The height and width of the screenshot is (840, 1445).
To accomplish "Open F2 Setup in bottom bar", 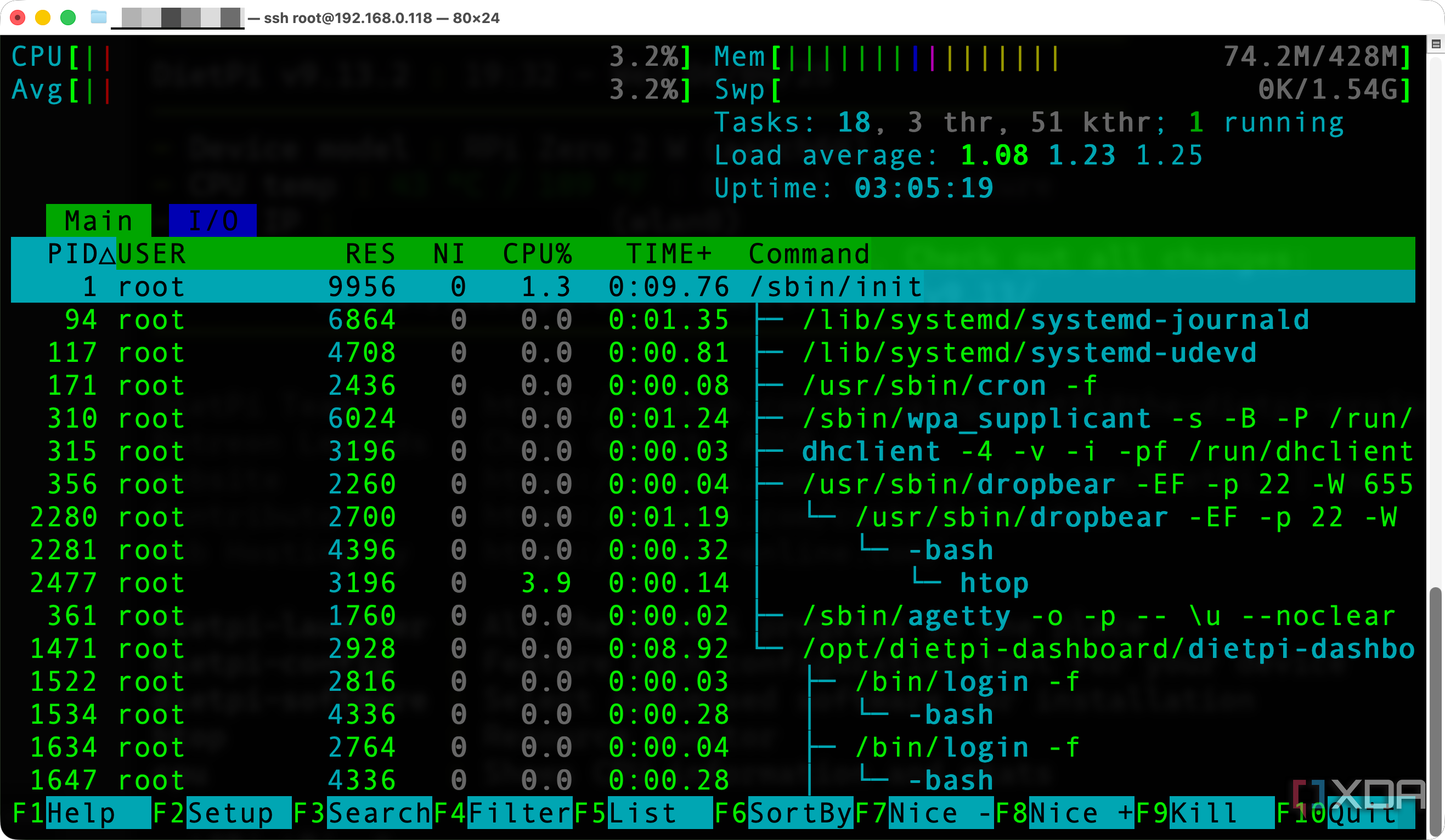I will click(222, 813).
